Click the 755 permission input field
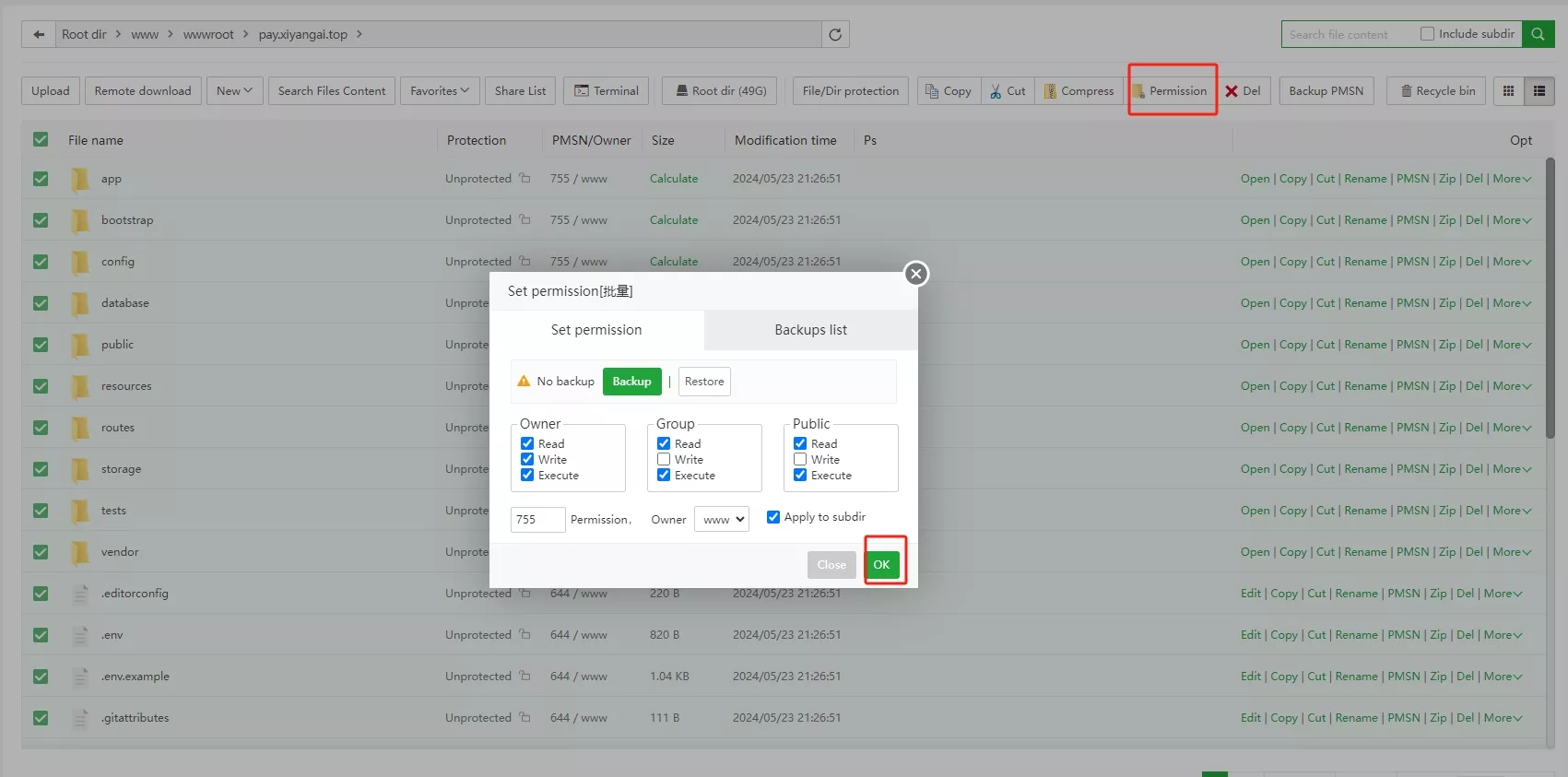This screenshot has height=777, width=1568. pos(537,519)
